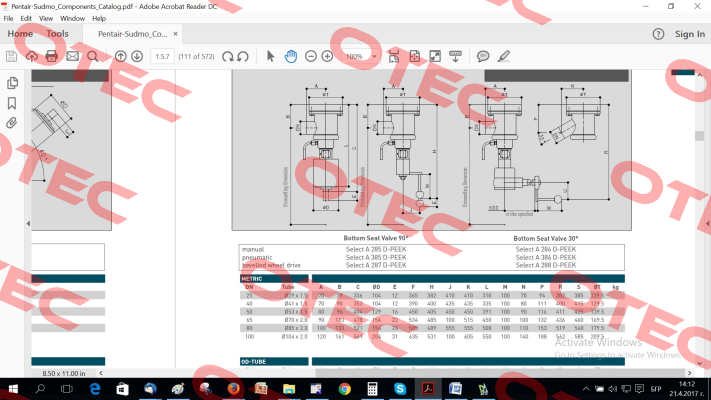The image size is (711, 400).
Task: Open the Bookmarks panel
Action: tap(12, 103)
